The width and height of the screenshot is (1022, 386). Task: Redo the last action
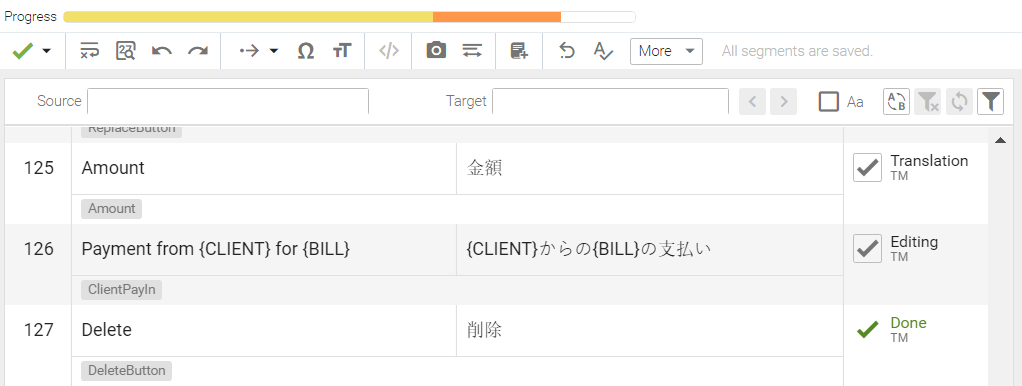coord(197,51)
